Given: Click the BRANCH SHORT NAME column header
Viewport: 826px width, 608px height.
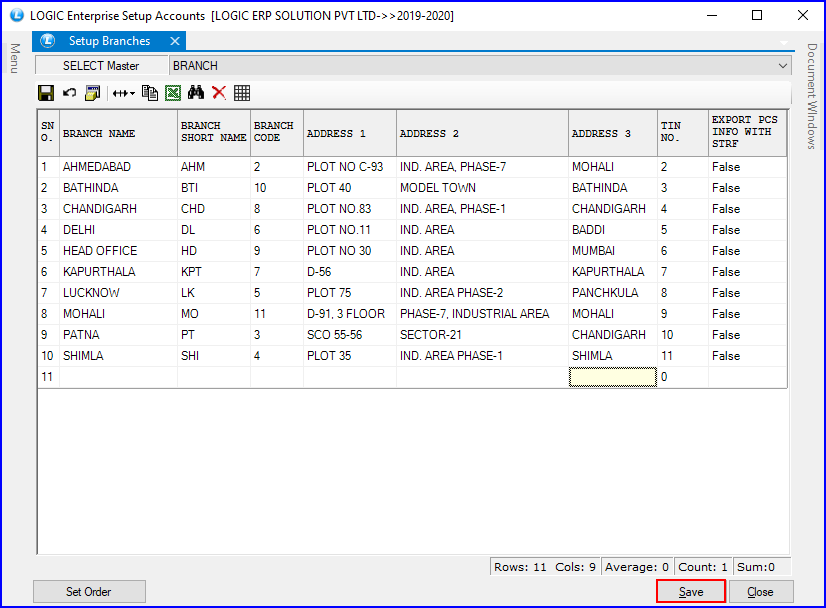Looking at the screenshot, I should 214,133.
